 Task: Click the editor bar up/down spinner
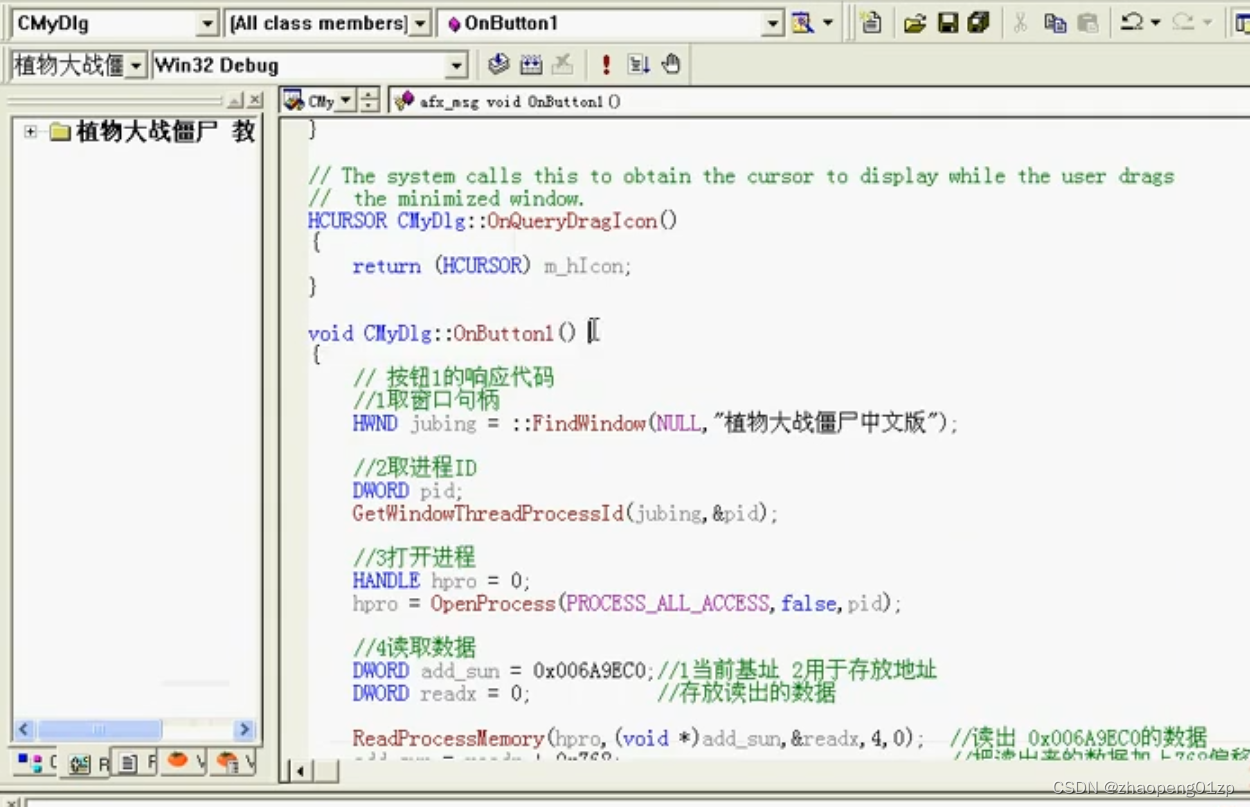[x=369, y=100]
